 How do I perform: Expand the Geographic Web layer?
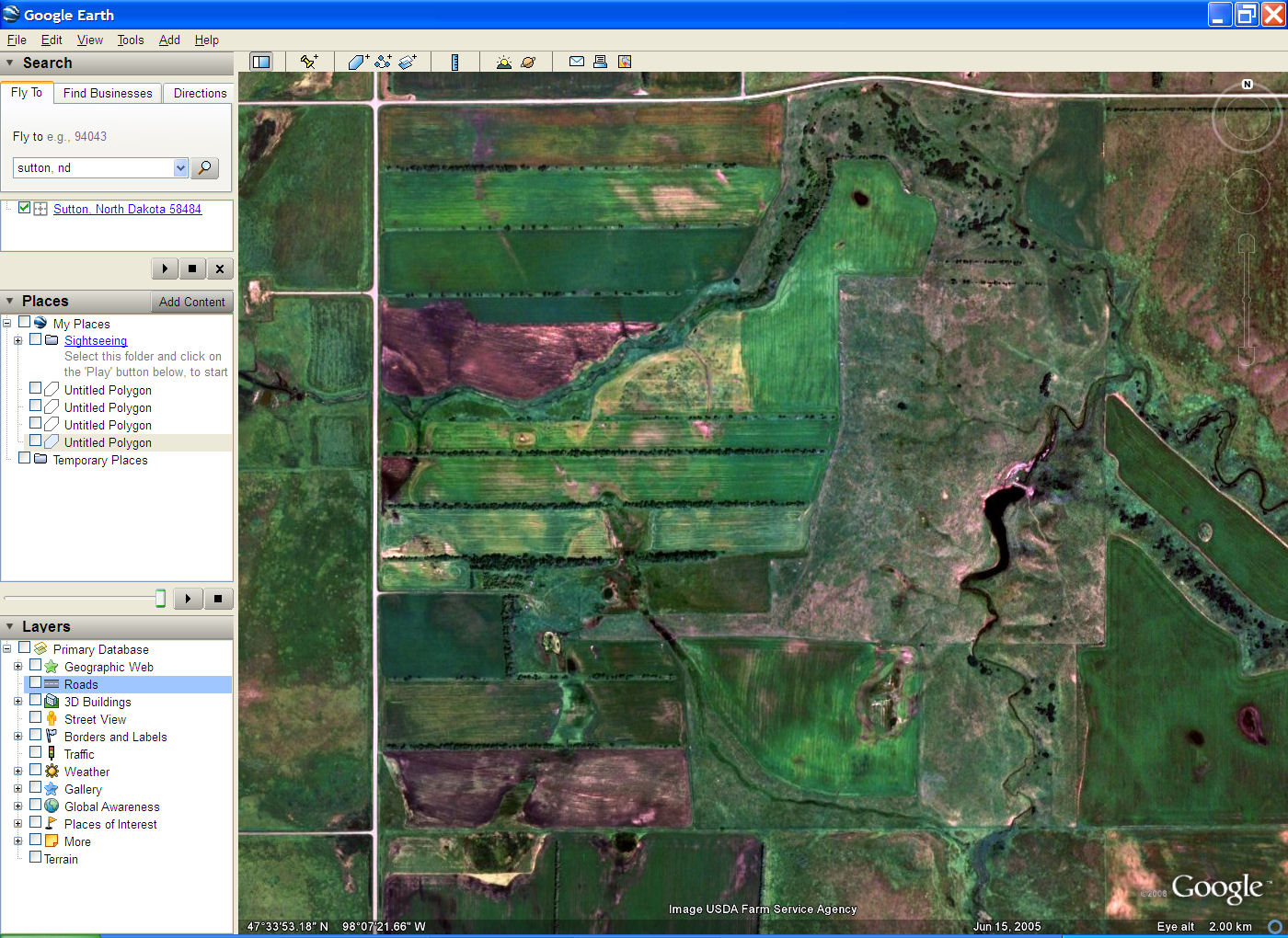[17, 667]
